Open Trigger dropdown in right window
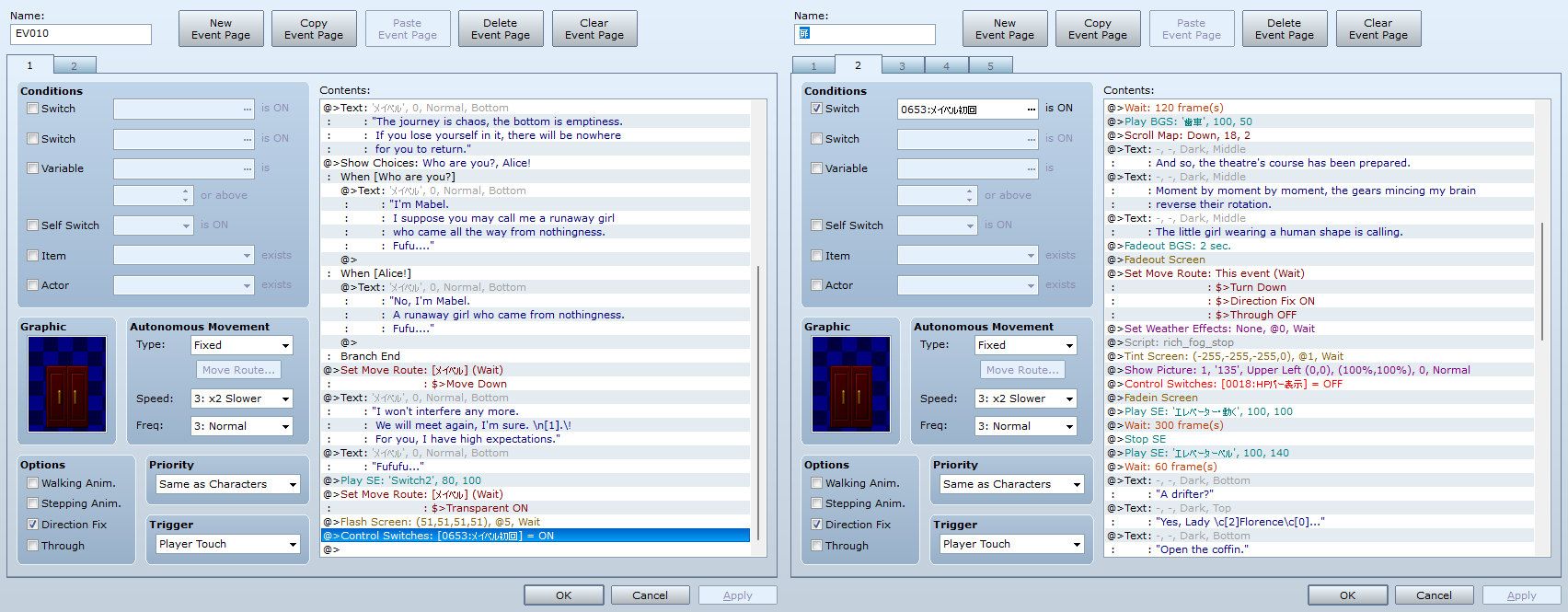The height and width of the screenshot is (612, 1568). (1012, 544)
